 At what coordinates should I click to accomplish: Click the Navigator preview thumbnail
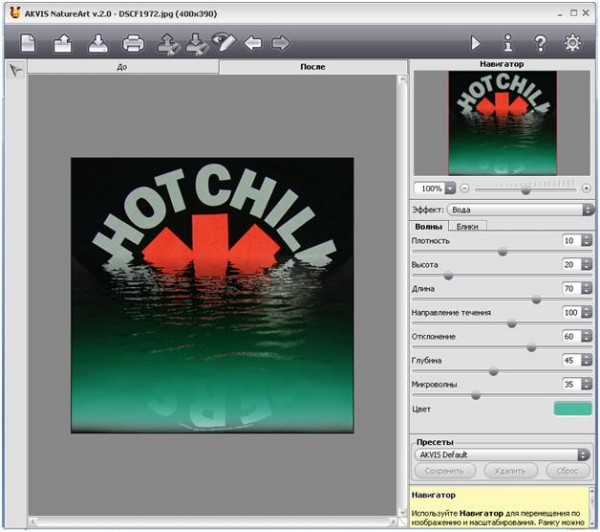coord(502,123)
